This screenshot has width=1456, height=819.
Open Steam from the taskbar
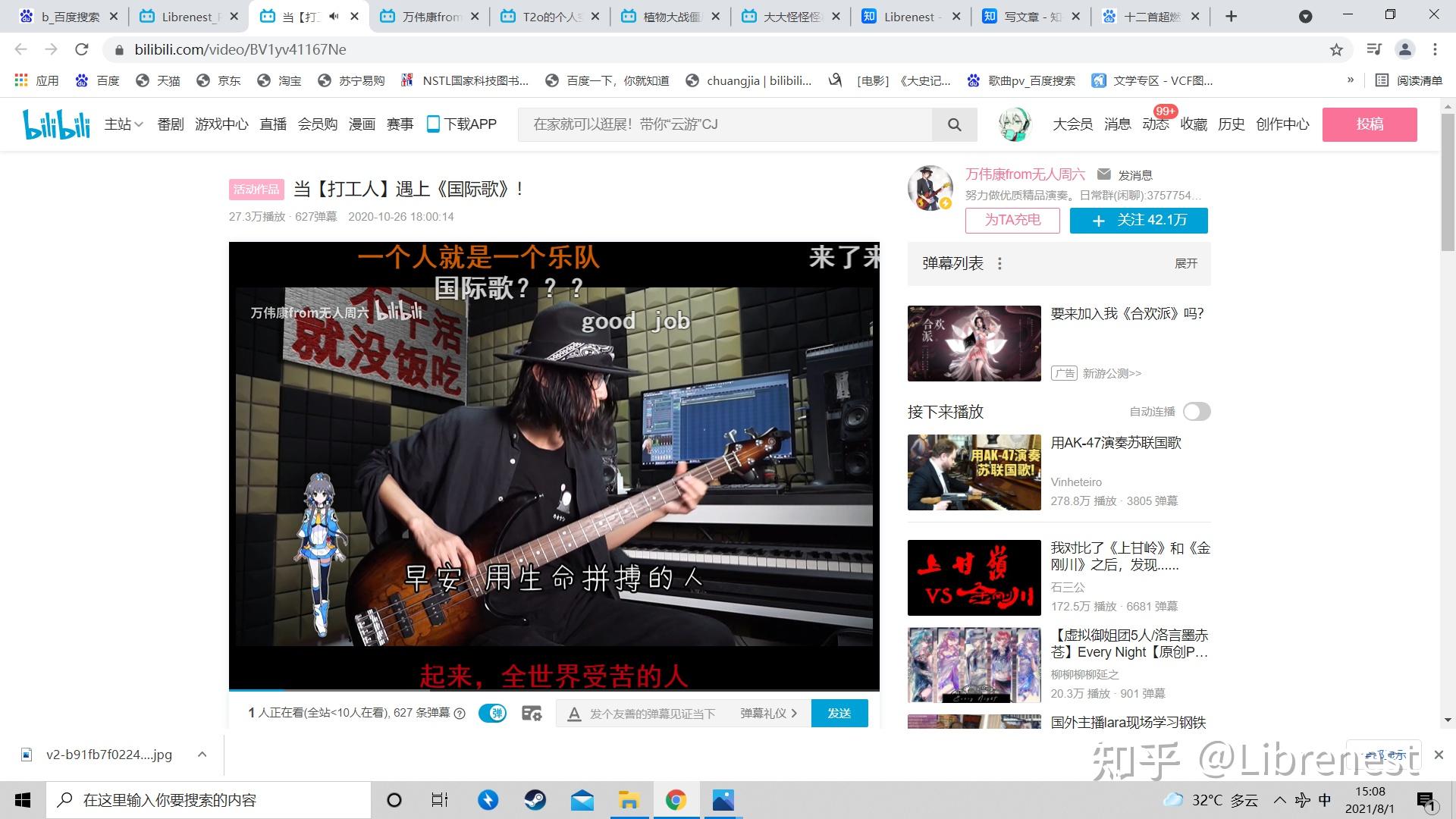coord(535,800)
